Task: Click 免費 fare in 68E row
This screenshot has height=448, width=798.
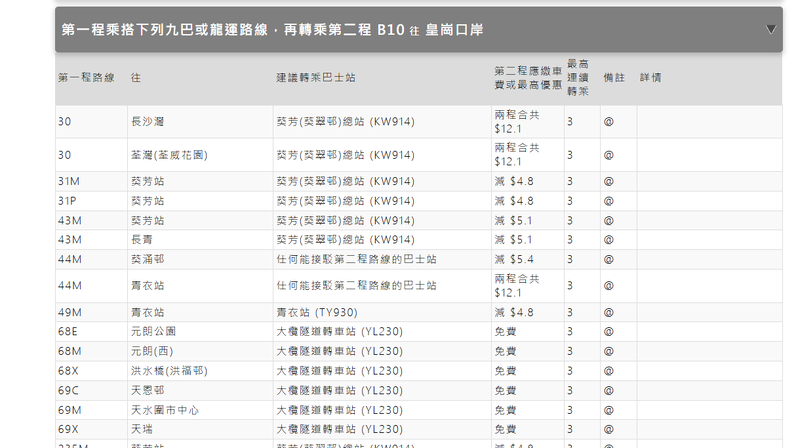Action: coord(505,331)
